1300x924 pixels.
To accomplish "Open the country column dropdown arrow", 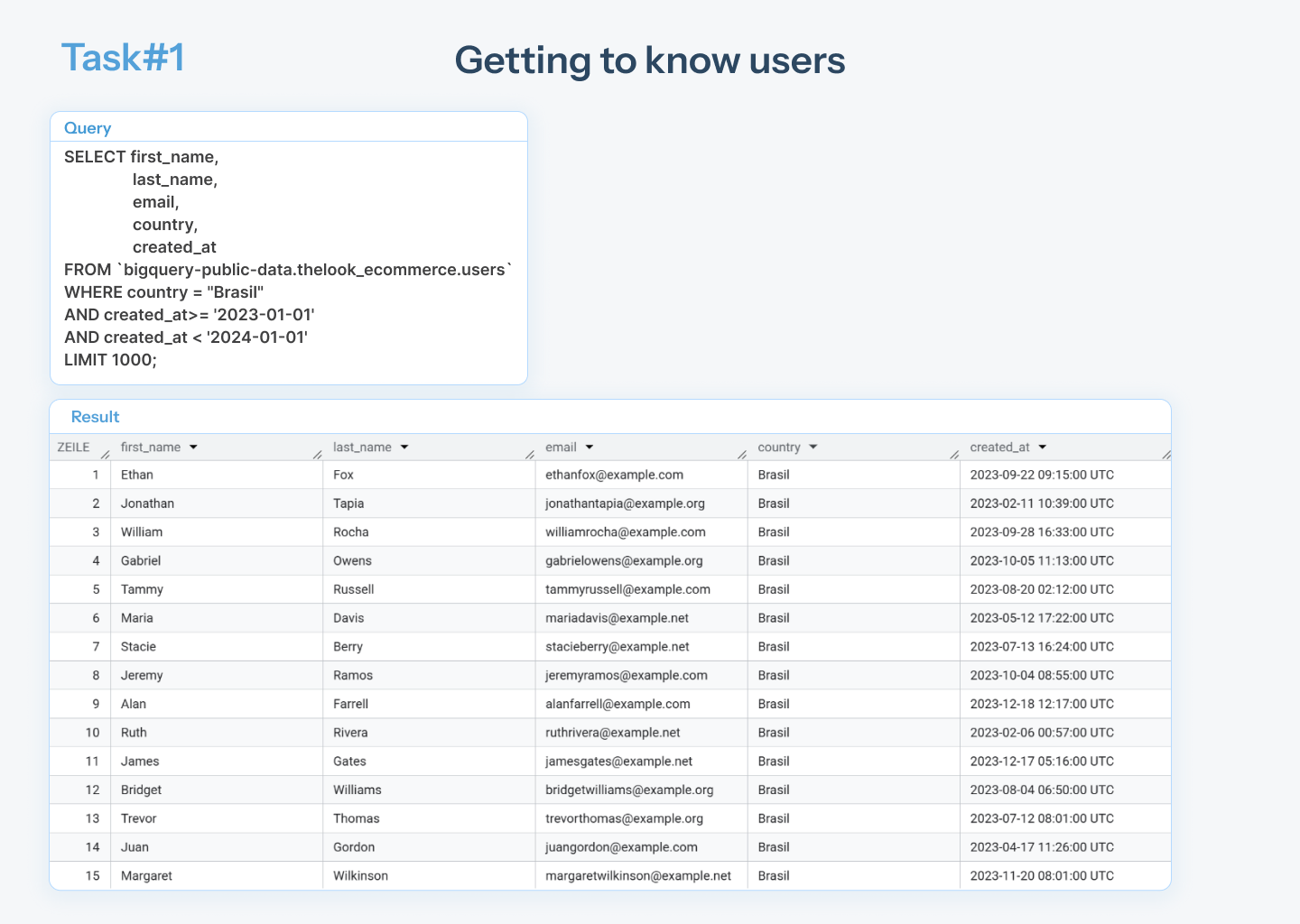I will point(813,448).
